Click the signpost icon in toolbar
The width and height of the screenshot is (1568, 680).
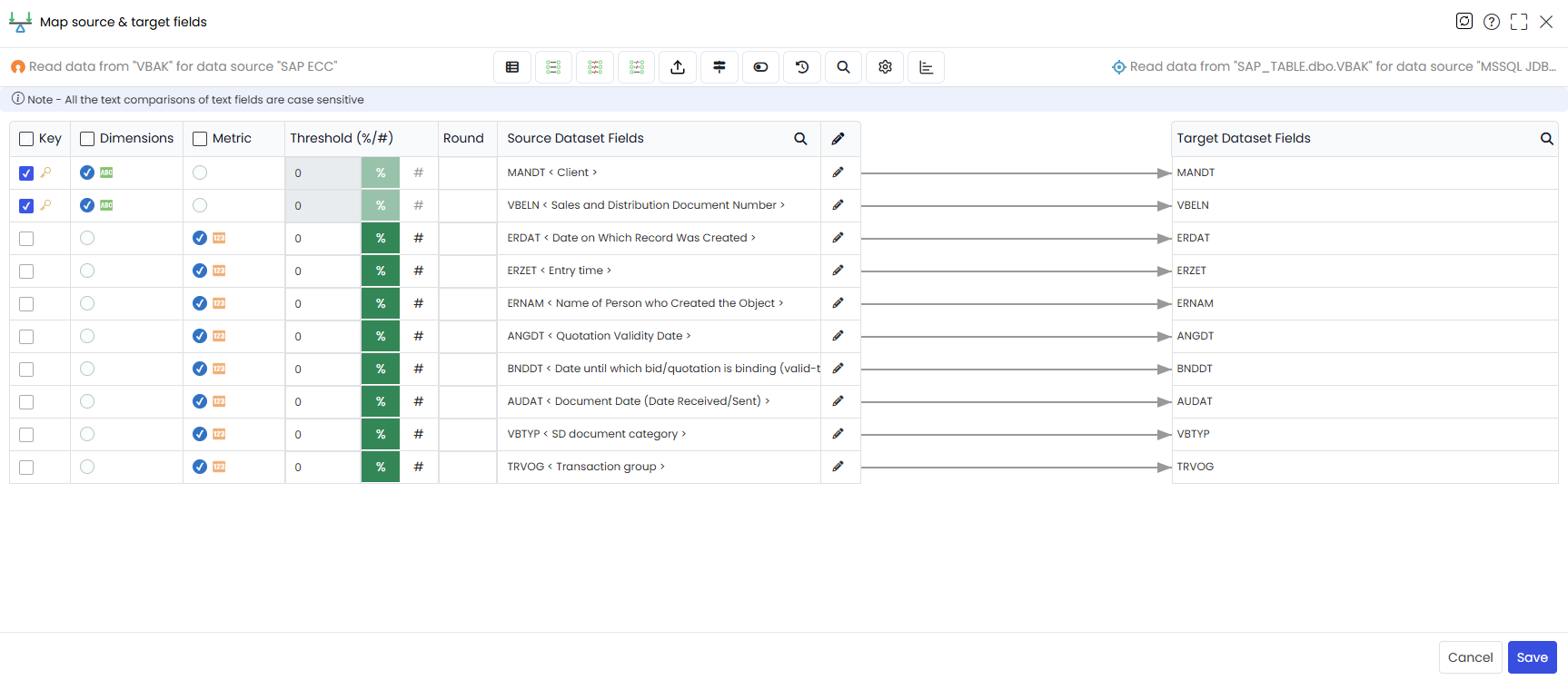(x=719, y=67)
